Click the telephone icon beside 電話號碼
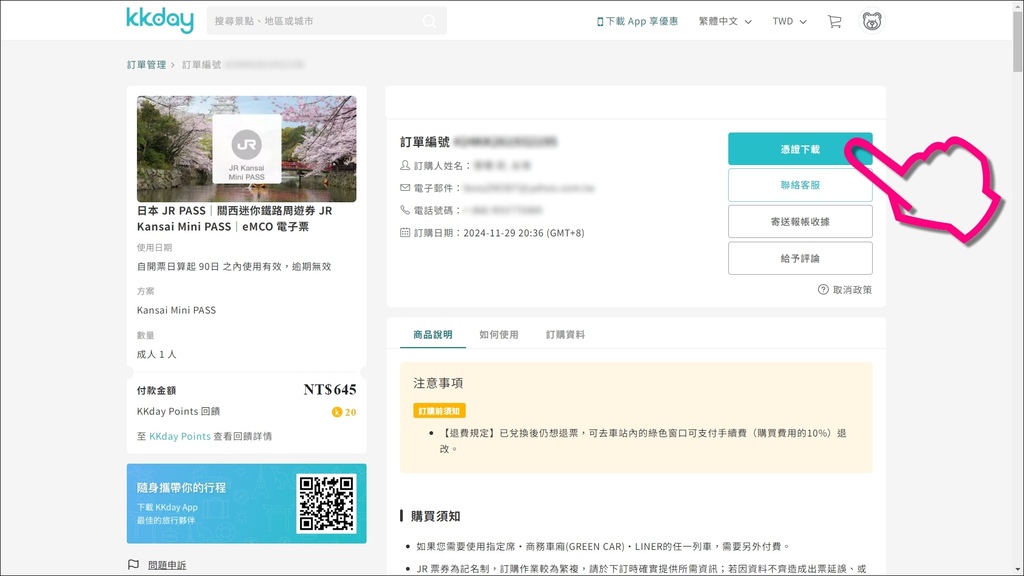The width and height of the screenshot is (1024, 576). pos(405,210)
